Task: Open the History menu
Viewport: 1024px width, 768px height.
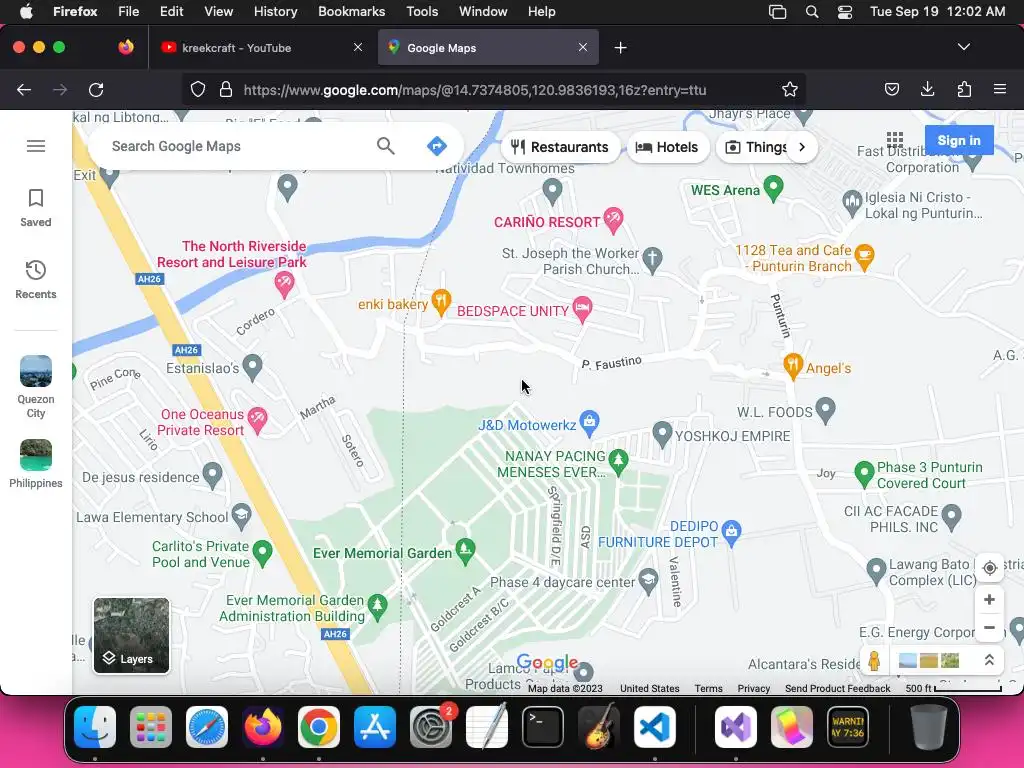Action: pyautogui.click(x=275, y=12)
